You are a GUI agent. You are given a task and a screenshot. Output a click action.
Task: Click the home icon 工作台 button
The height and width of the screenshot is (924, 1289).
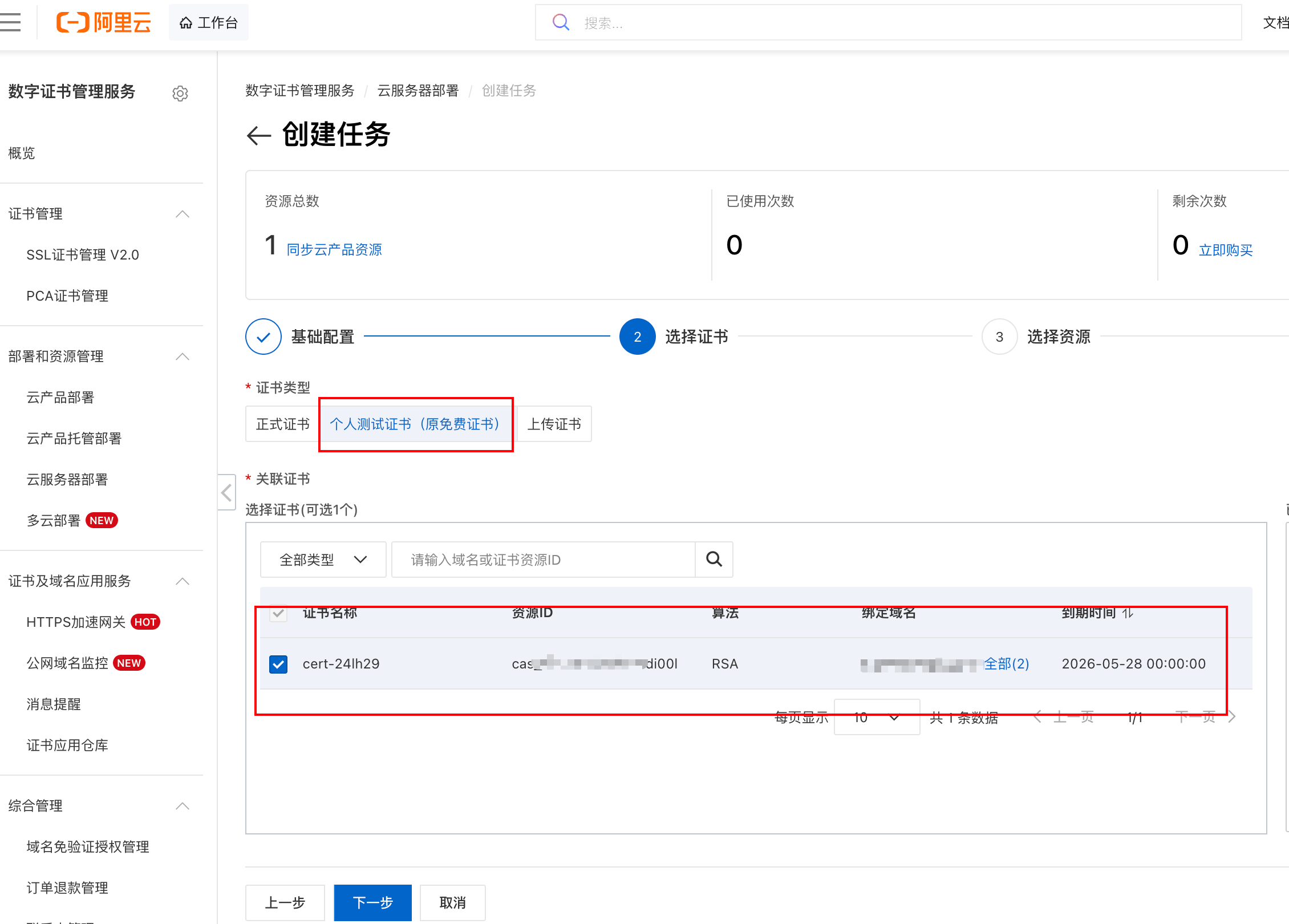(208, 22)
